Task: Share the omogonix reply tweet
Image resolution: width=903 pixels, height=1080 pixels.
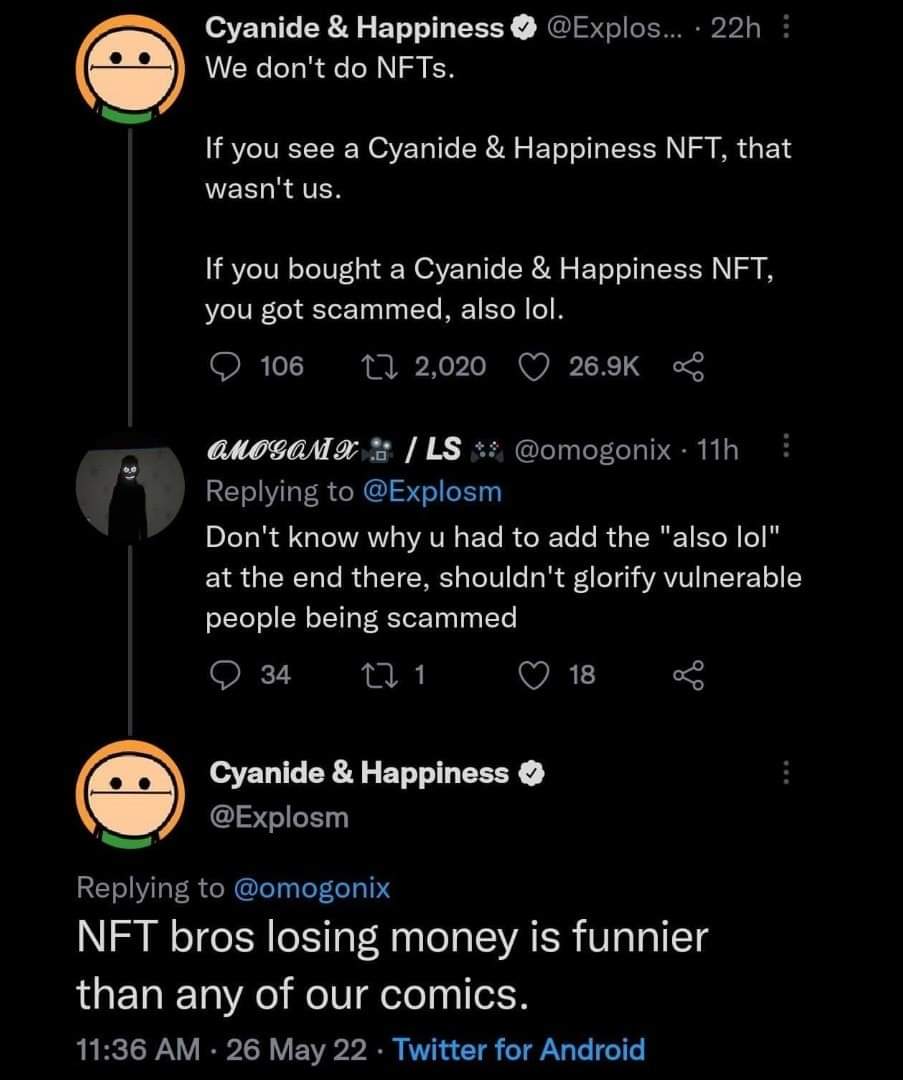Action: click(x=690, y=676)
